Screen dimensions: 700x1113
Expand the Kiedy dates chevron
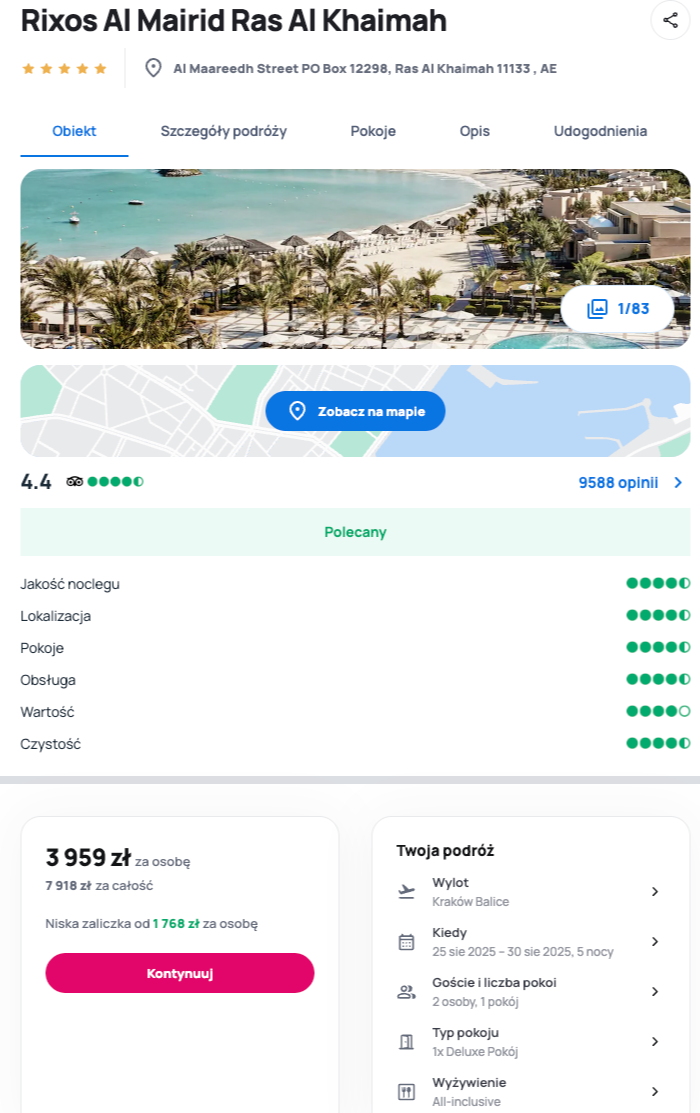[655, 942]
